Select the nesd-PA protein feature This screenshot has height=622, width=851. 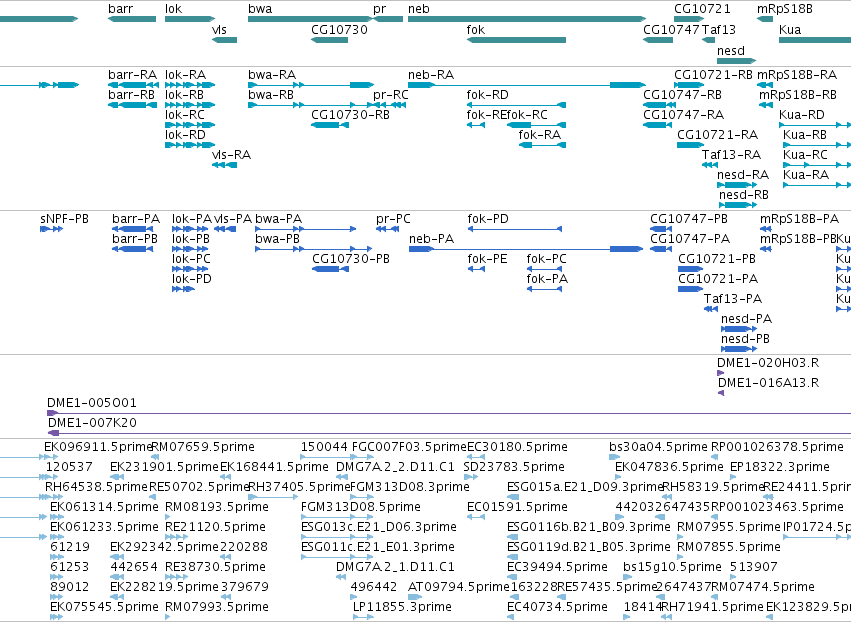739,329
